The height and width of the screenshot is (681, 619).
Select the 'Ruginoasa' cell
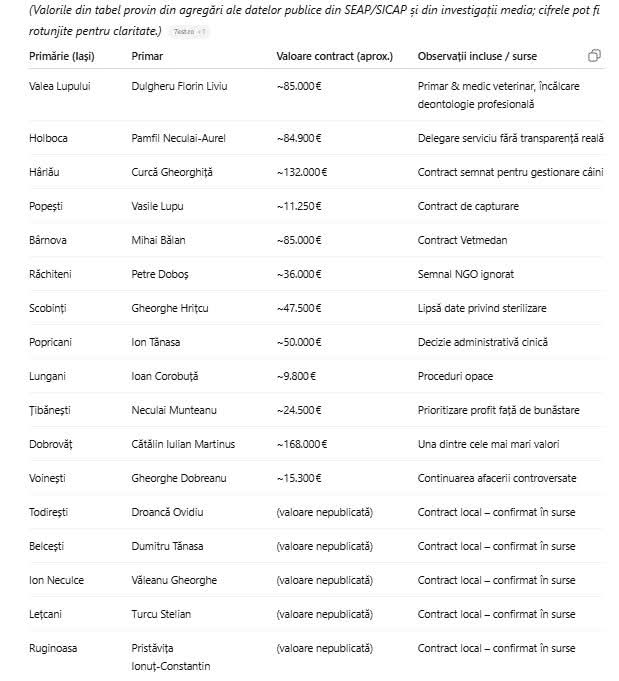pos(53,648)
